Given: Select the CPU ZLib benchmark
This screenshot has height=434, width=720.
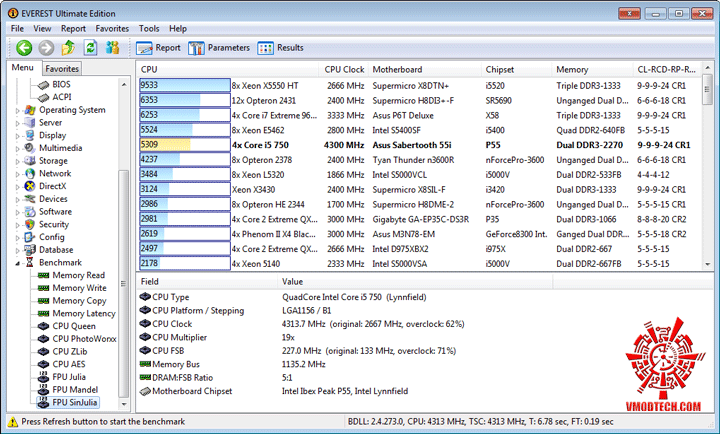Looking at the screenshot, I should [x=70, y=352].
